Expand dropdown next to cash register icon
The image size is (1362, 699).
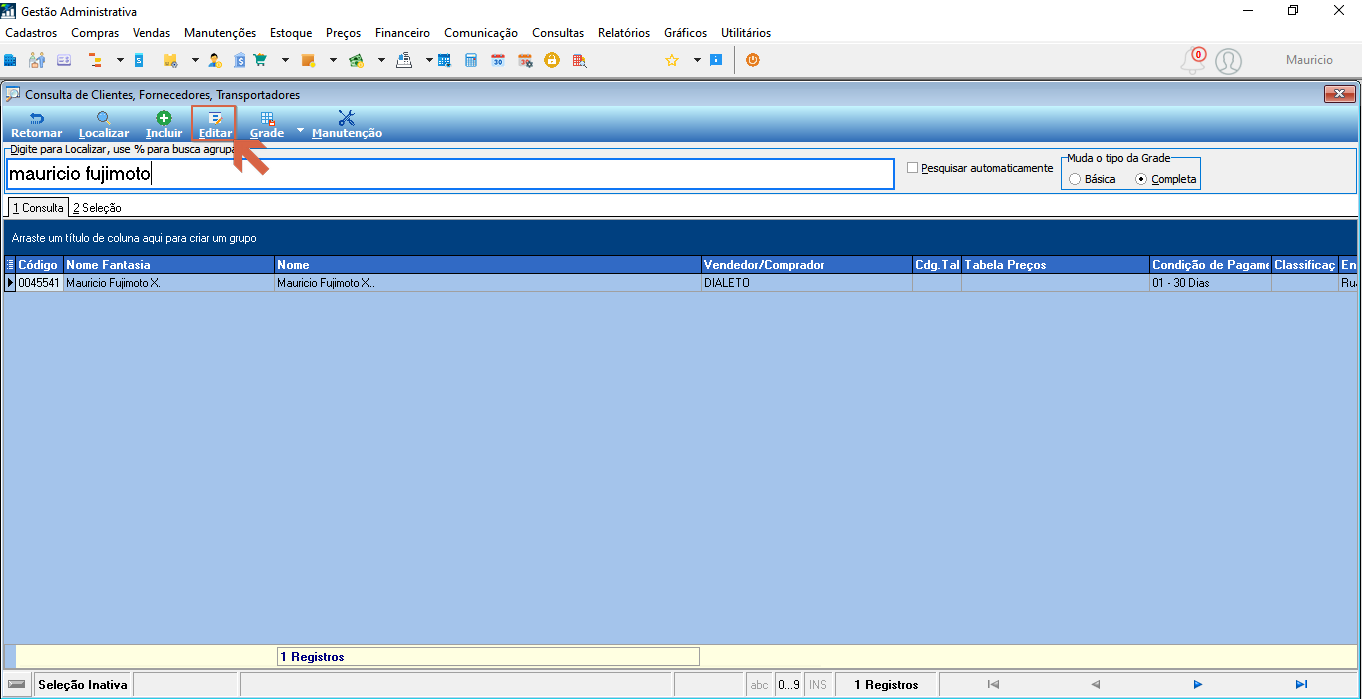click(429, 60)
